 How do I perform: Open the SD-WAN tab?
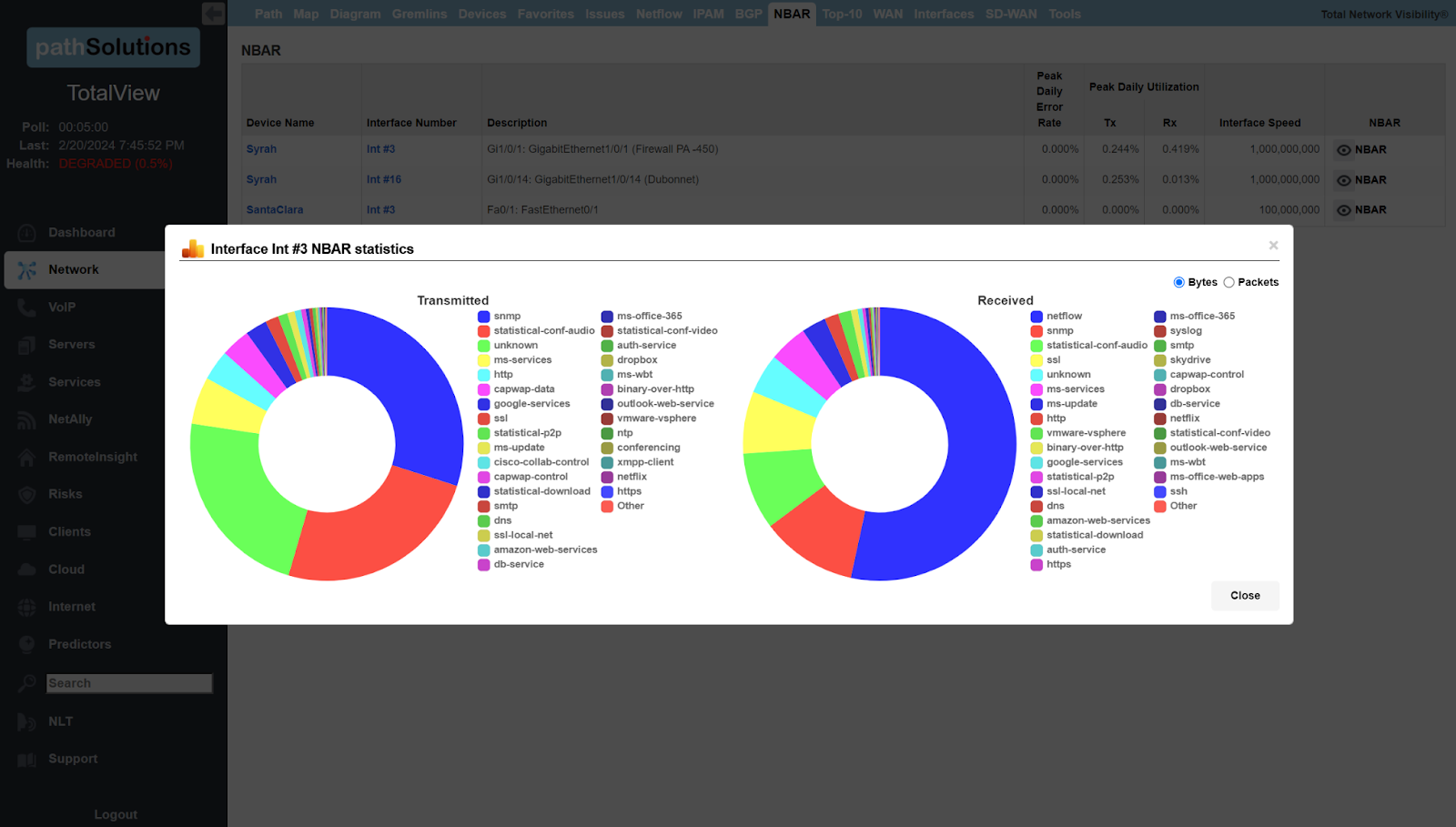pyautogui.click(x=1010, y=14)
